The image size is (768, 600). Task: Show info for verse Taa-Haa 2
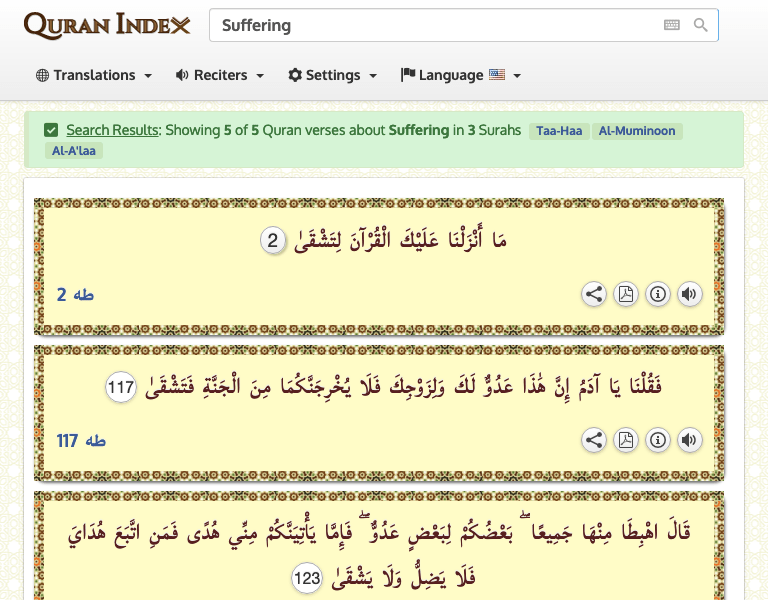click(658, 294)
